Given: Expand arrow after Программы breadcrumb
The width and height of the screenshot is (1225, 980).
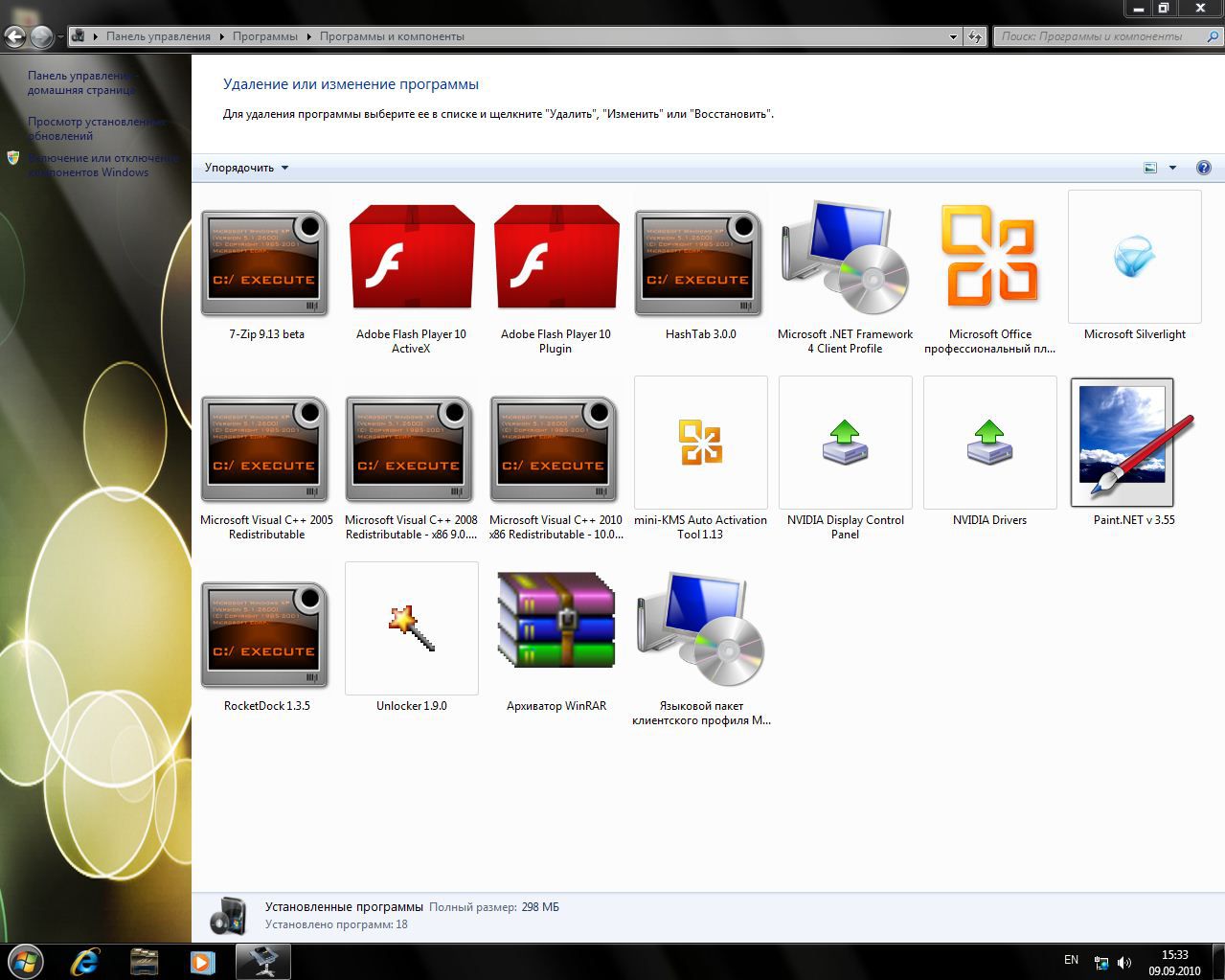Looking at the screenshot, I should pos(309,36).
